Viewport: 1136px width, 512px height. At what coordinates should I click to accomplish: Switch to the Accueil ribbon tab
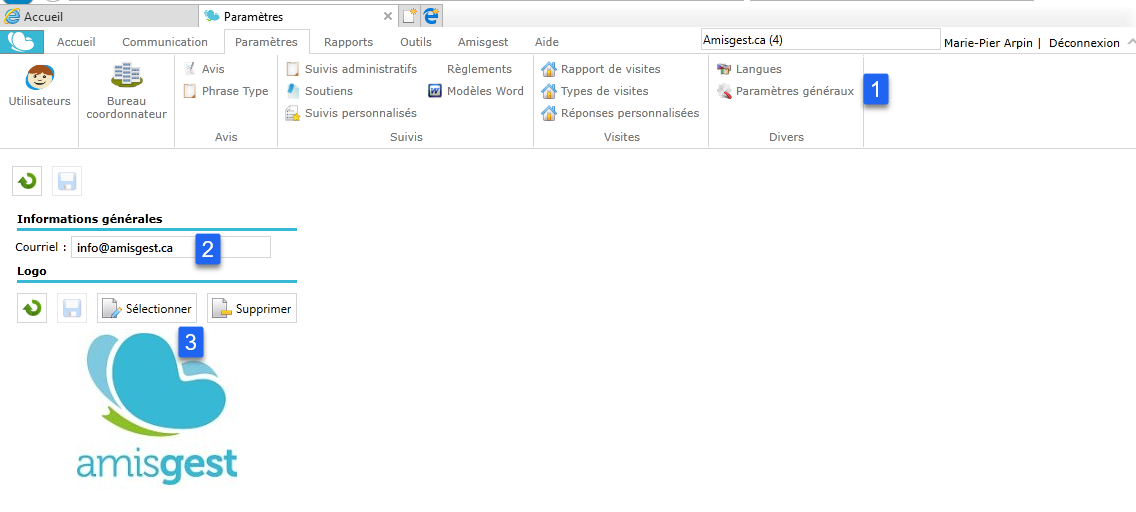(76, 42)
